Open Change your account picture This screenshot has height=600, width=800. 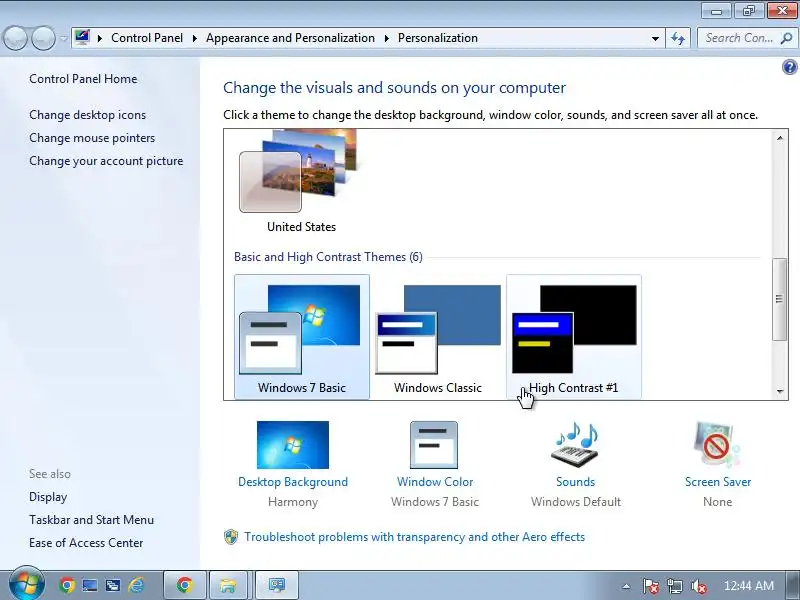106,161
